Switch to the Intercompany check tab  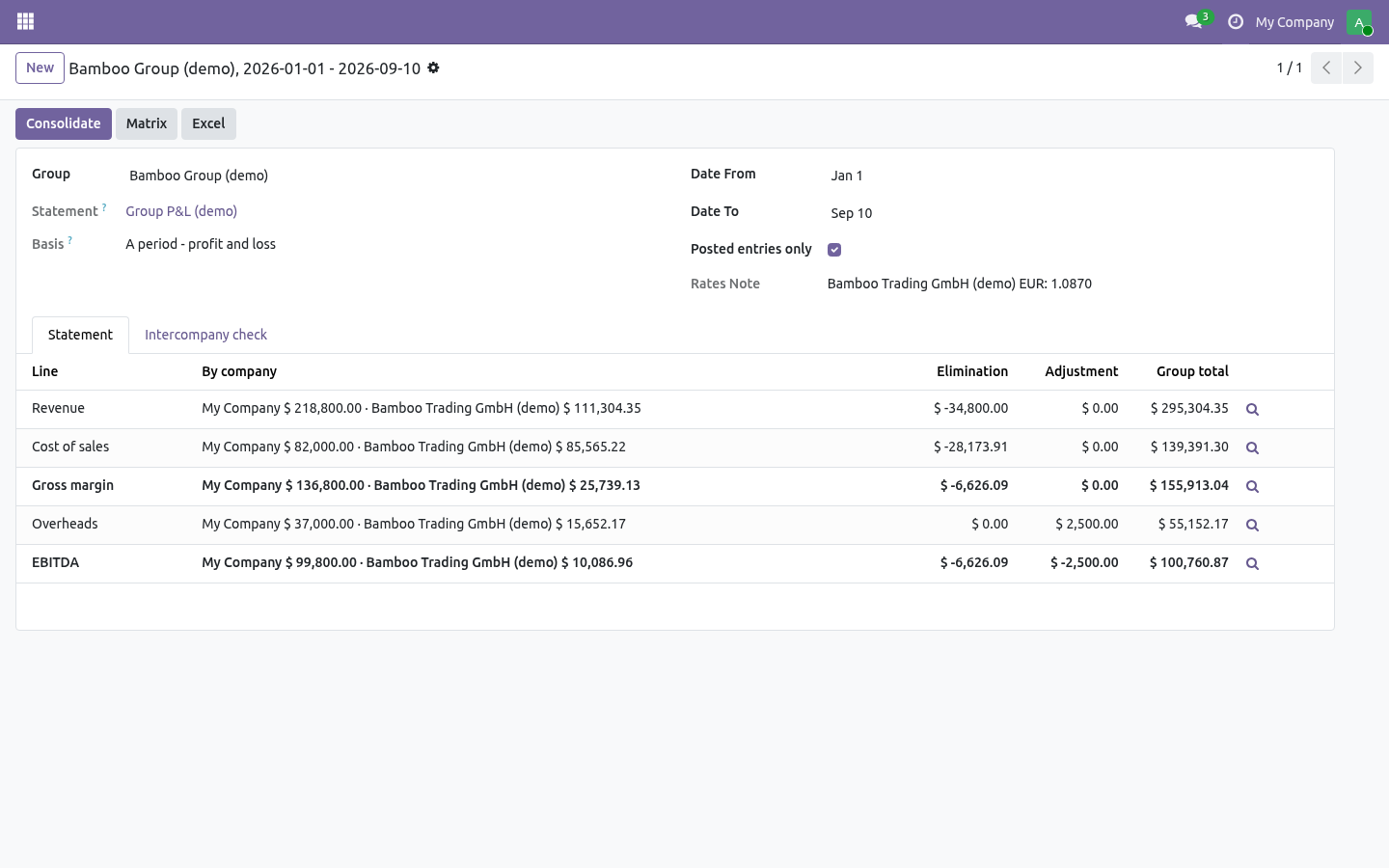205,335
